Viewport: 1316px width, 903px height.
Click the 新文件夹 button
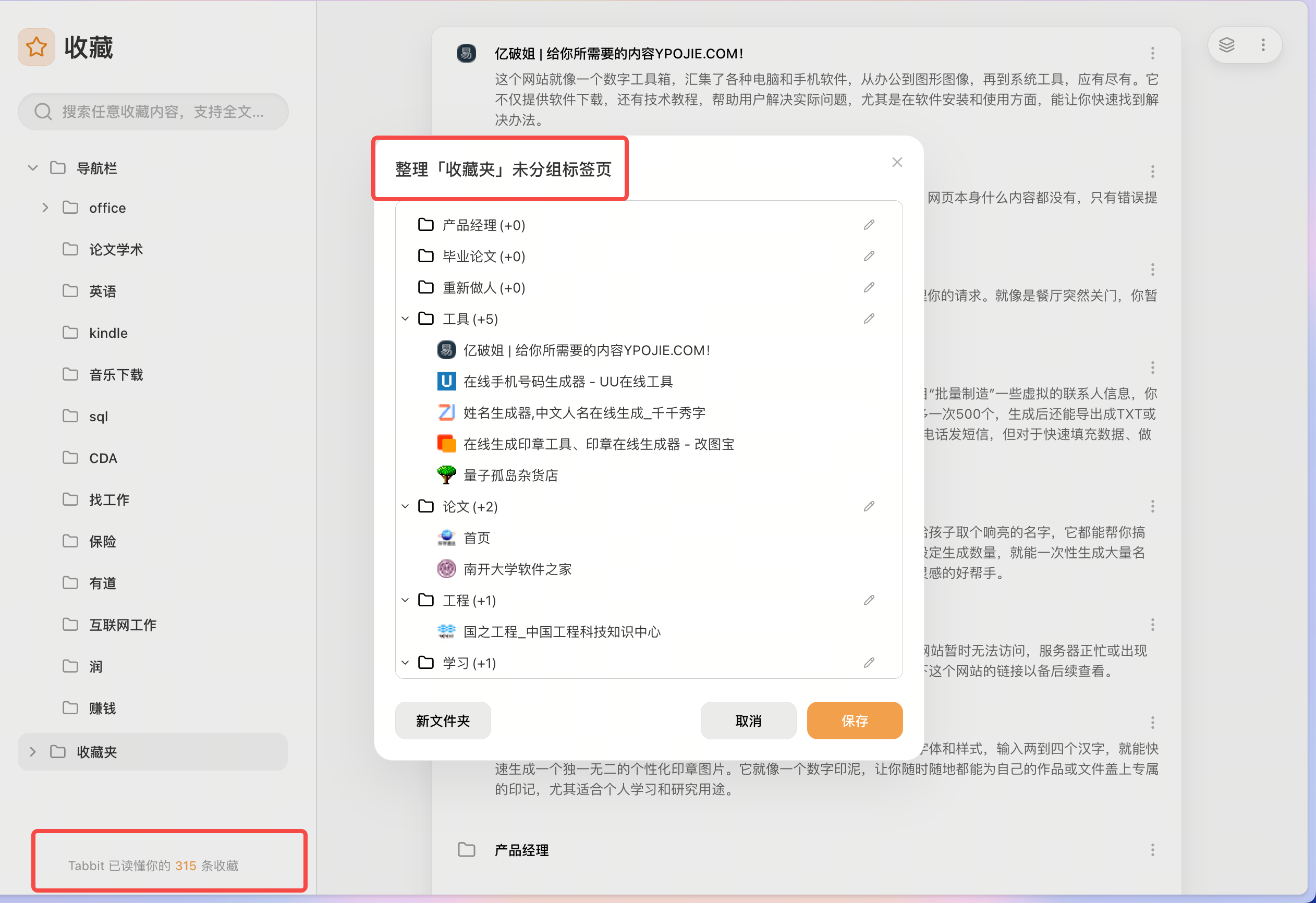click(x=443, y=721)
